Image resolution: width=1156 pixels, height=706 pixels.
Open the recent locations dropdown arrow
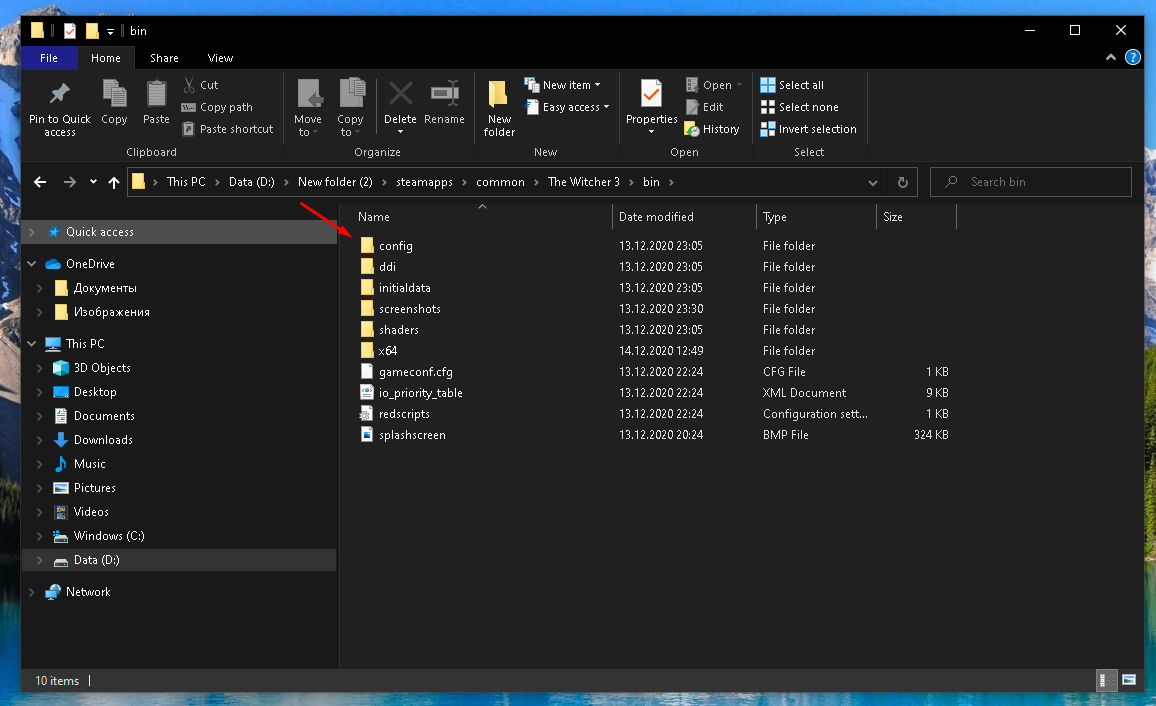click(93, 182)
